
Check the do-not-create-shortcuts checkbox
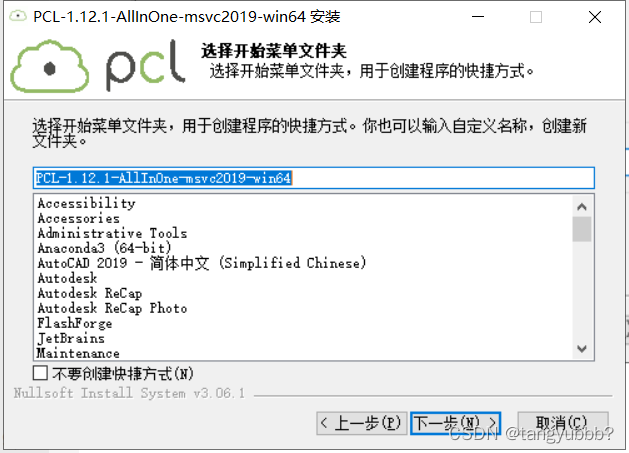tap(40, 373)
